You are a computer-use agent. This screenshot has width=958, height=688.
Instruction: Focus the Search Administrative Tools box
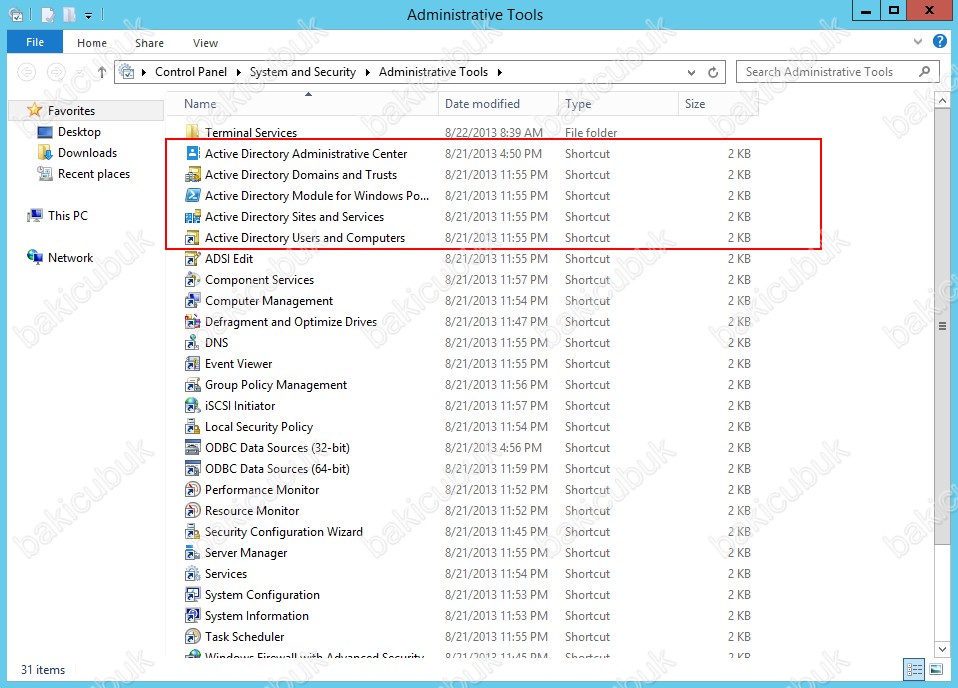pyautogui.click(x=838, y=72)
